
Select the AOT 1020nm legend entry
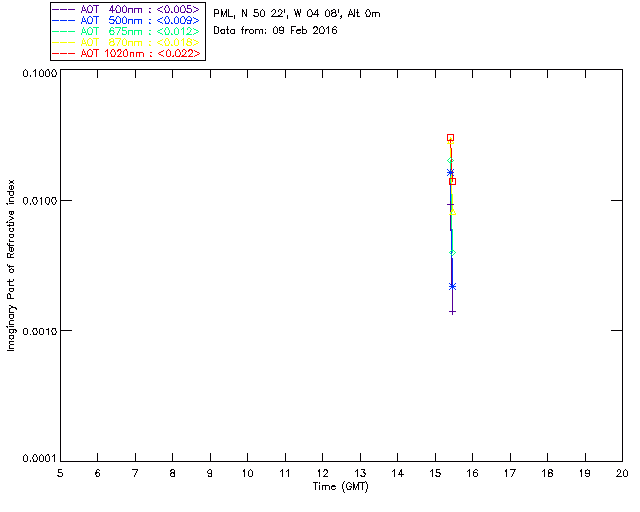(127, 53)
